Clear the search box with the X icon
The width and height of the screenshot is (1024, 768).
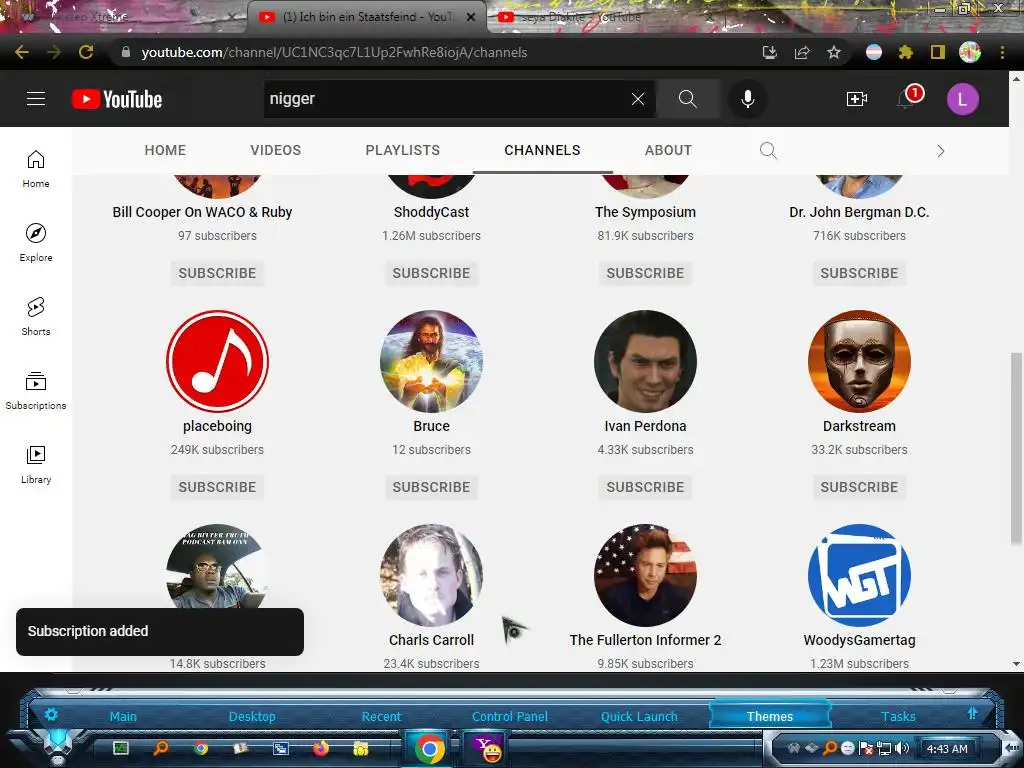pos(638,99)
